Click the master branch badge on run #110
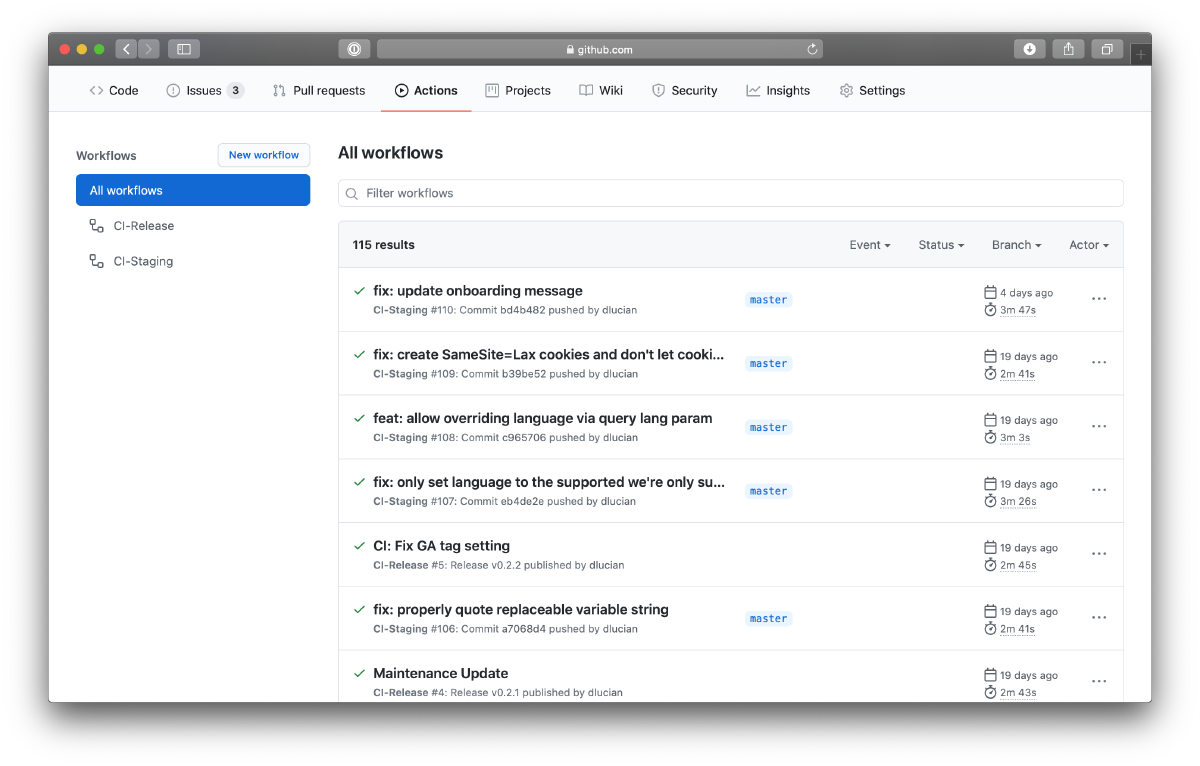The height and width of the screenshot is (766, 1200). click(767, 299)
